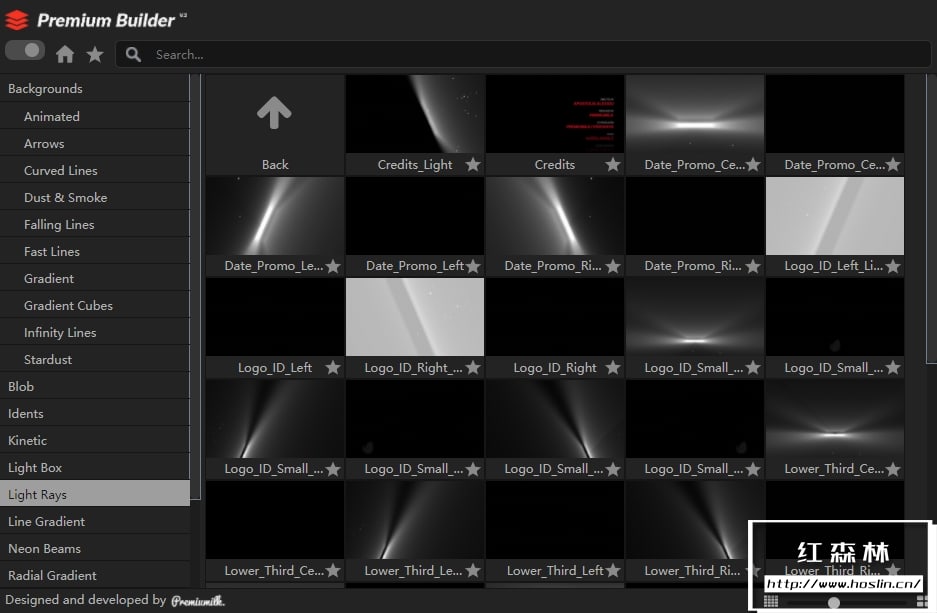Image resolution: width=937 pixels, height=613 pixels.
Task: Open the Idents category
Action: 95,413
